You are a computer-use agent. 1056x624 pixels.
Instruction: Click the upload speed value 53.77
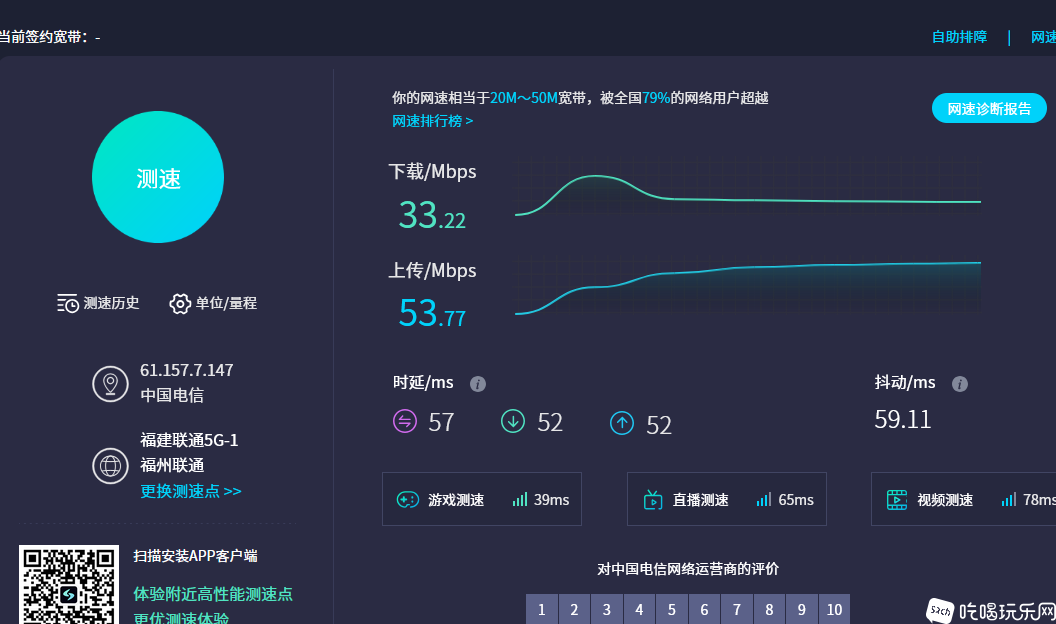pos(432,314)
